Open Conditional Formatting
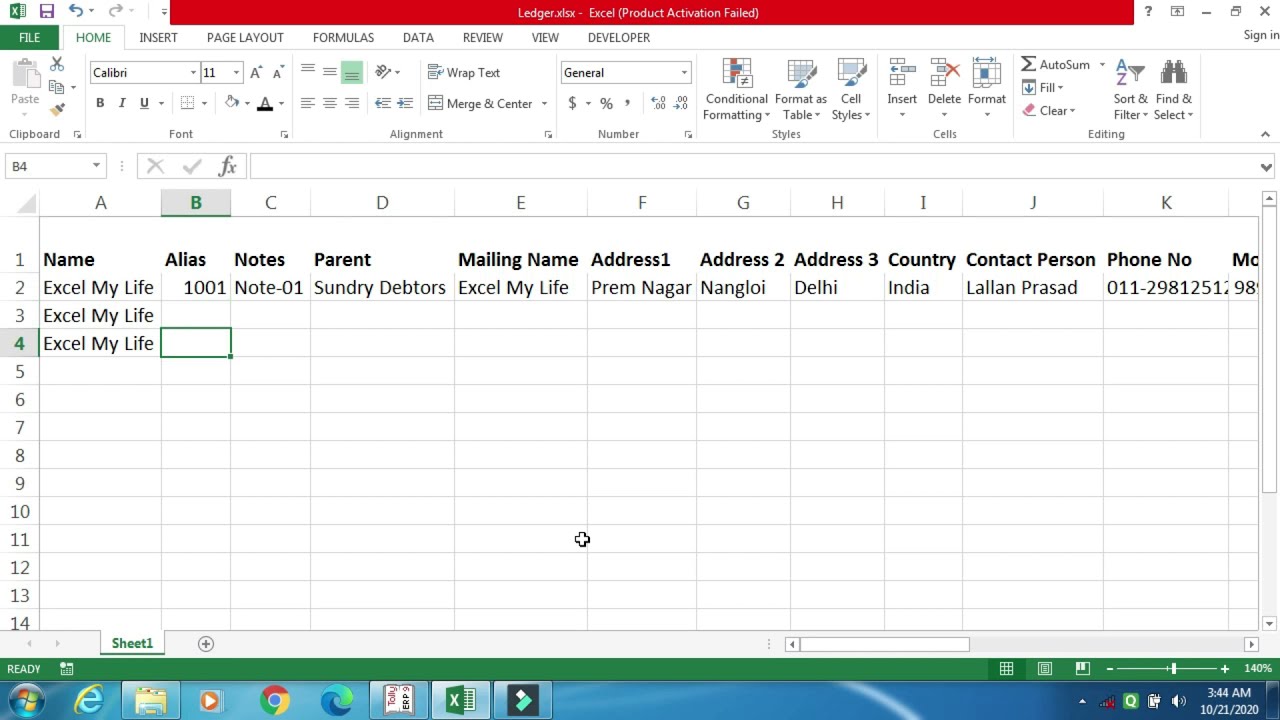The image size is (1280, 720). tap(736, 91)
